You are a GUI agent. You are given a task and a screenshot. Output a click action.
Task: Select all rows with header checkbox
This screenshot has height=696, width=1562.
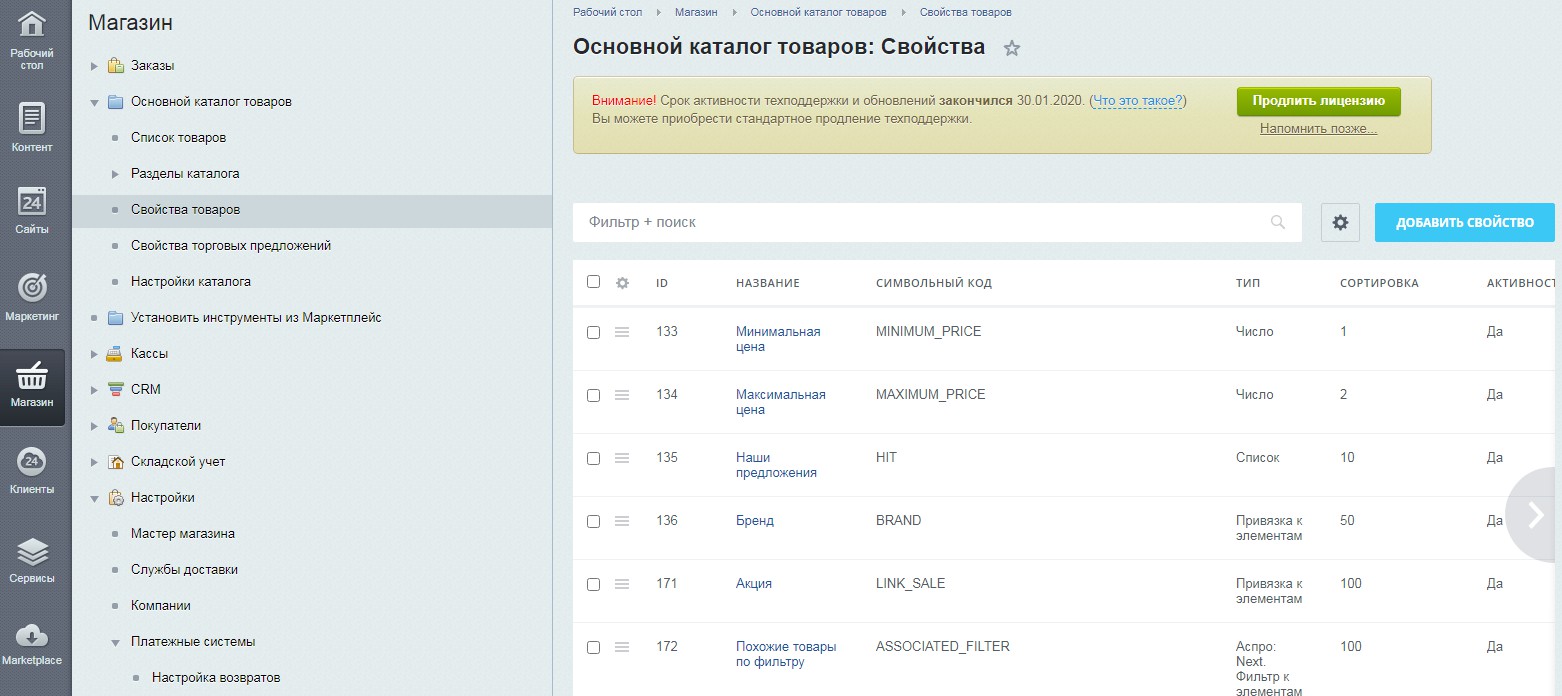click(x=593, y=282)
